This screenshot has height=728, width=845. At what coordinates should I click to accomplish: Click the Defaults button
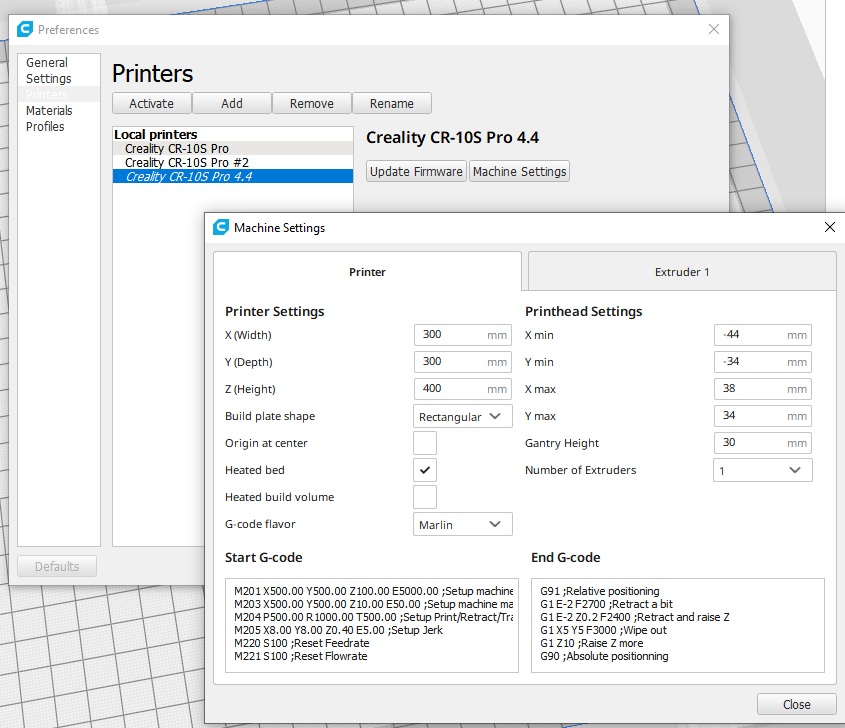tap(57, 566)
